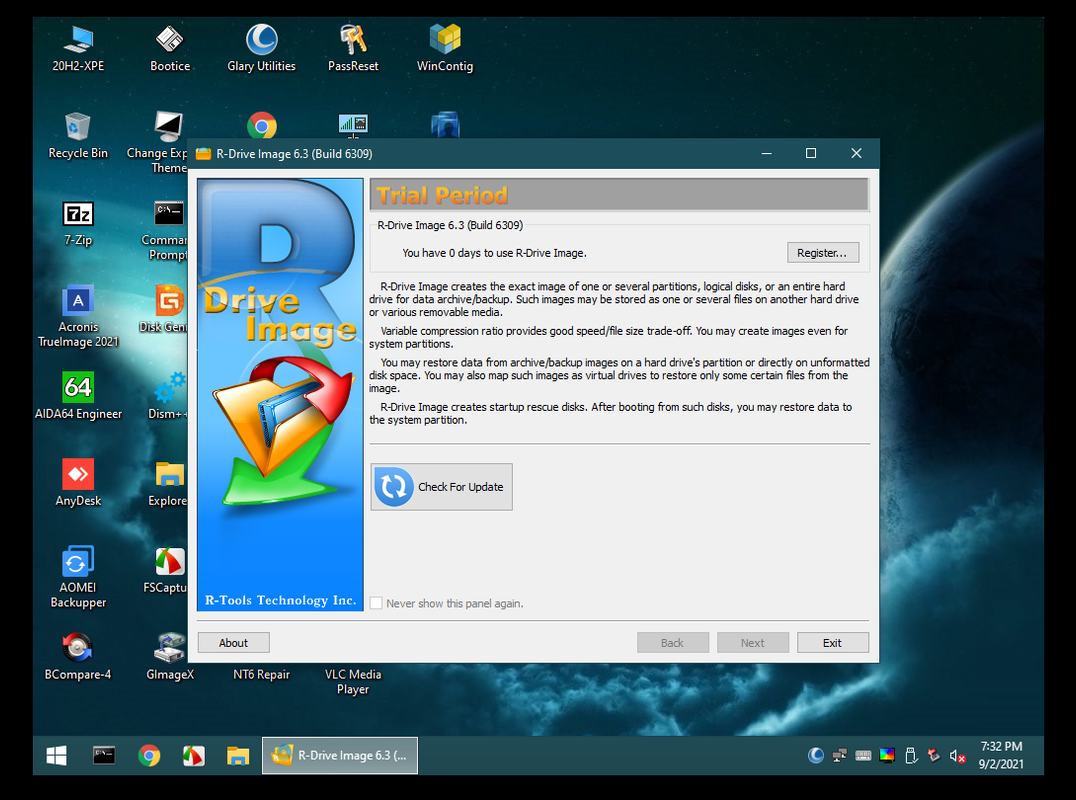Launch Chrome from the taskbar
This screenshot has width=1076, height=800.
[149, 755]
